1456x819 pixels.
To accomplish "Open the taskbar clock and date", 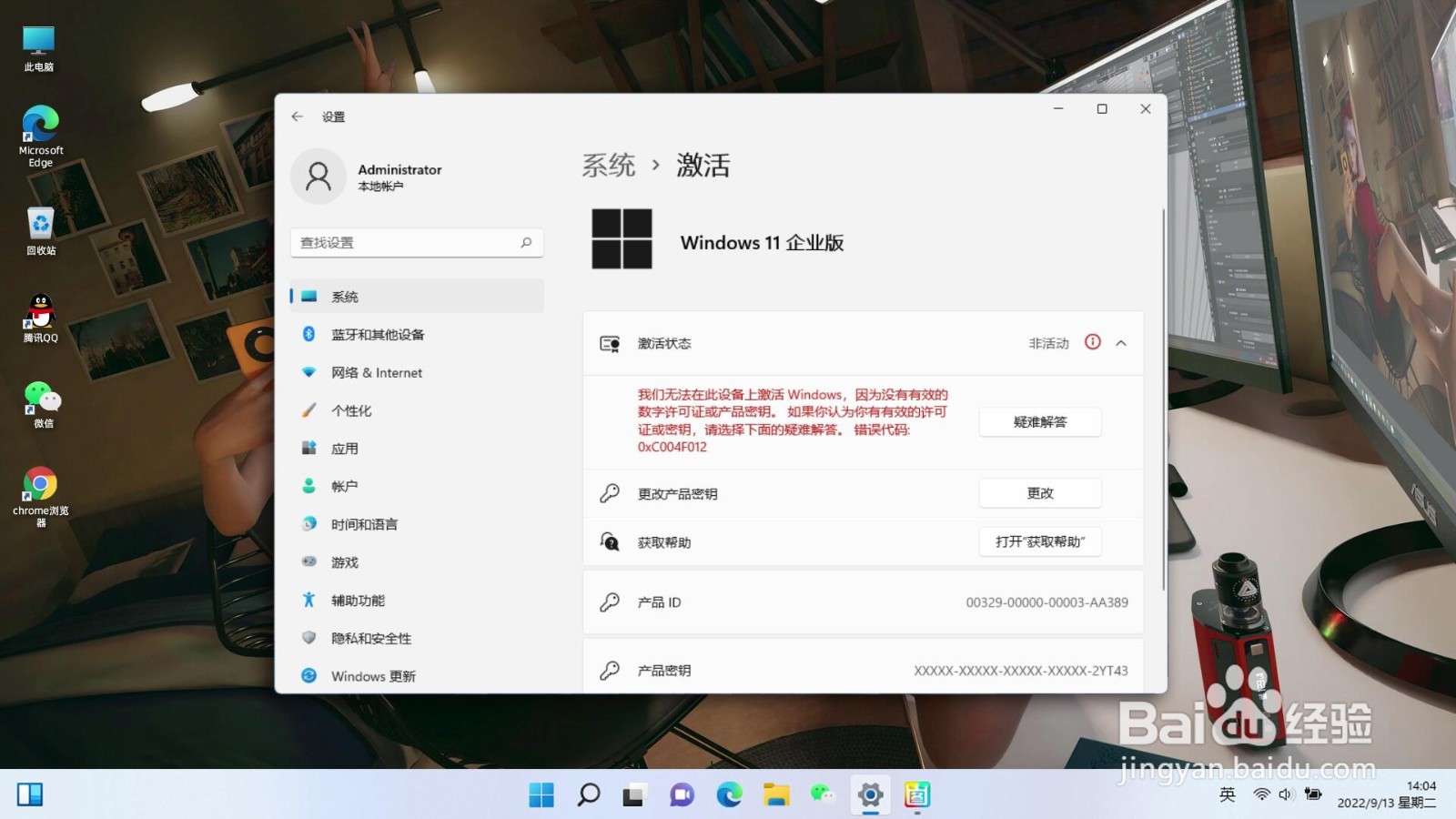I will (1387, 794).
